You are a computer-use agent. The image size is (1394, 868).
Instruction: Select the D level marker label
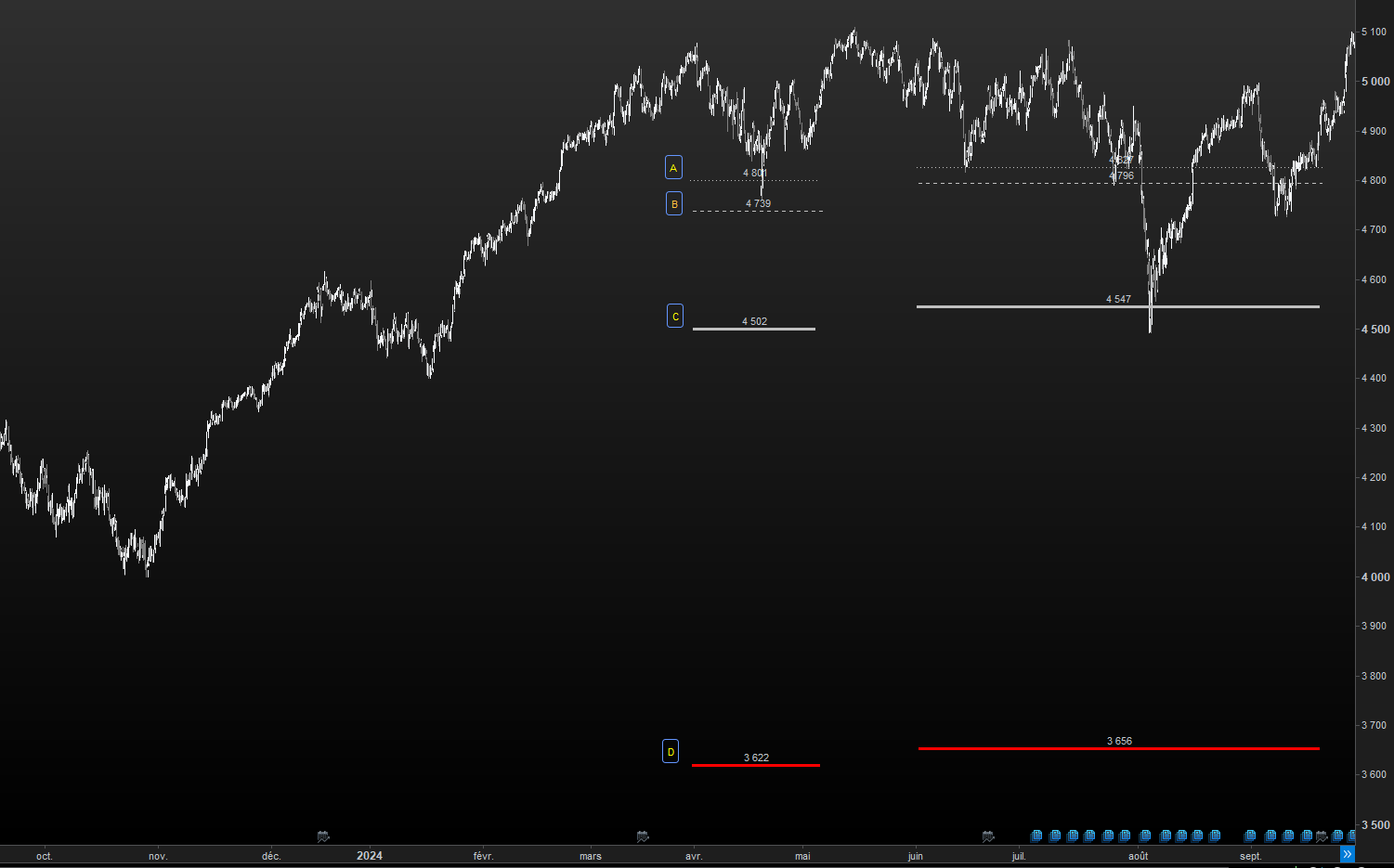tap(671, 751)
